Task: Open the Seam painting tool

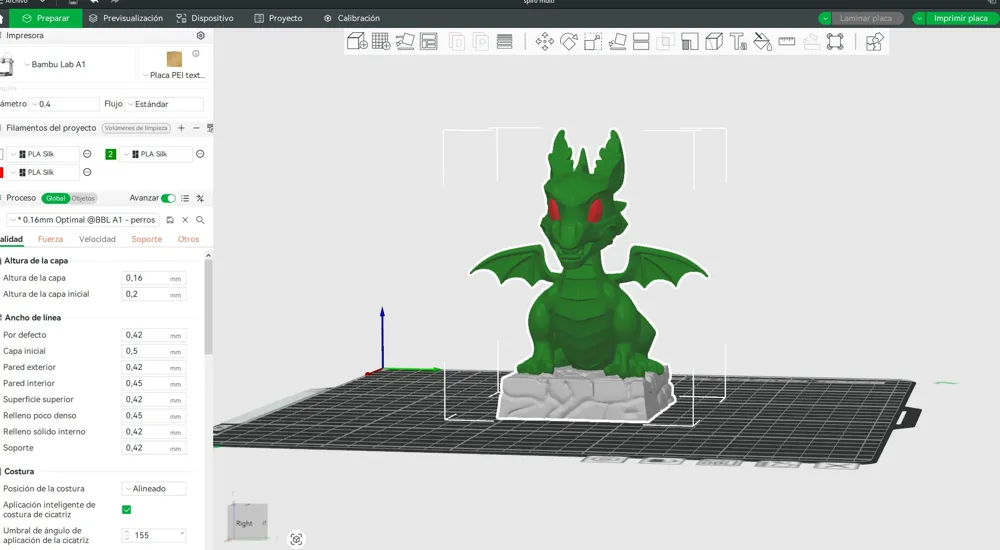Action: point(714,42)
